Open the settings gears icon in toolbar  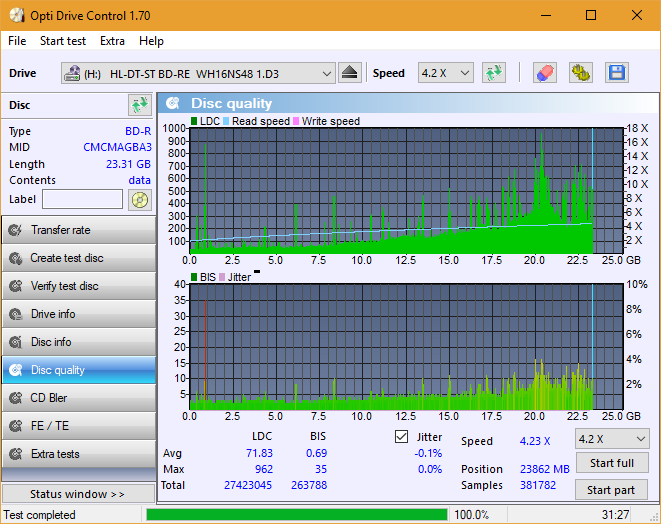580,73
